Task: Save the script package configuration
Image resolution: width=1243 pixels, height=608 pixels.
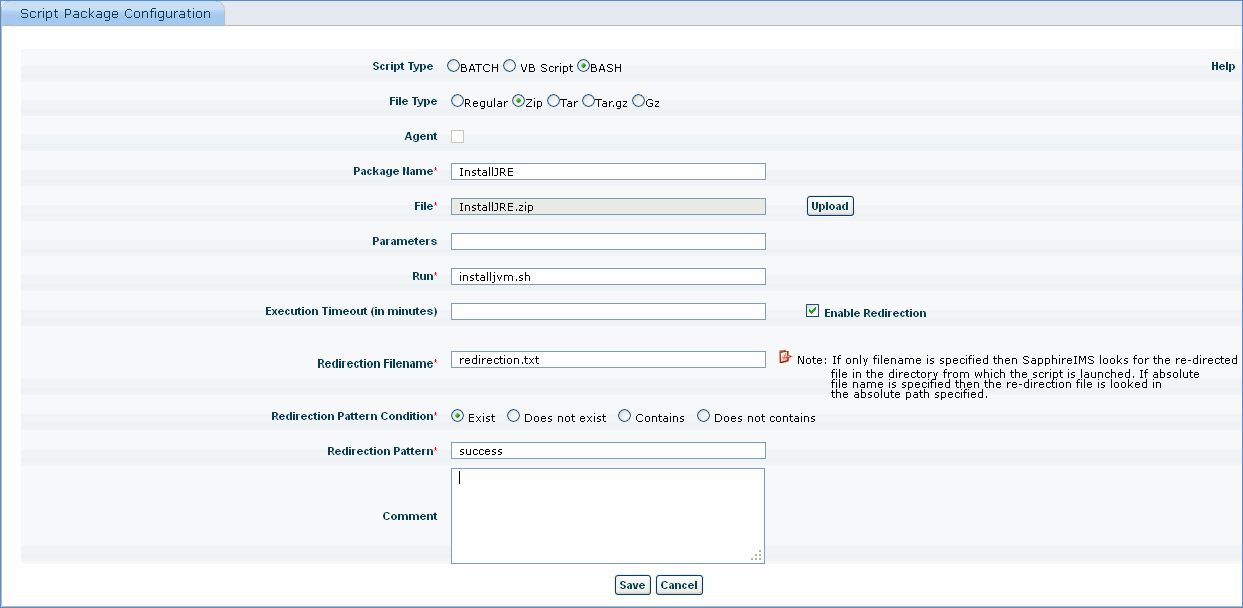Action: pos(632,585)
